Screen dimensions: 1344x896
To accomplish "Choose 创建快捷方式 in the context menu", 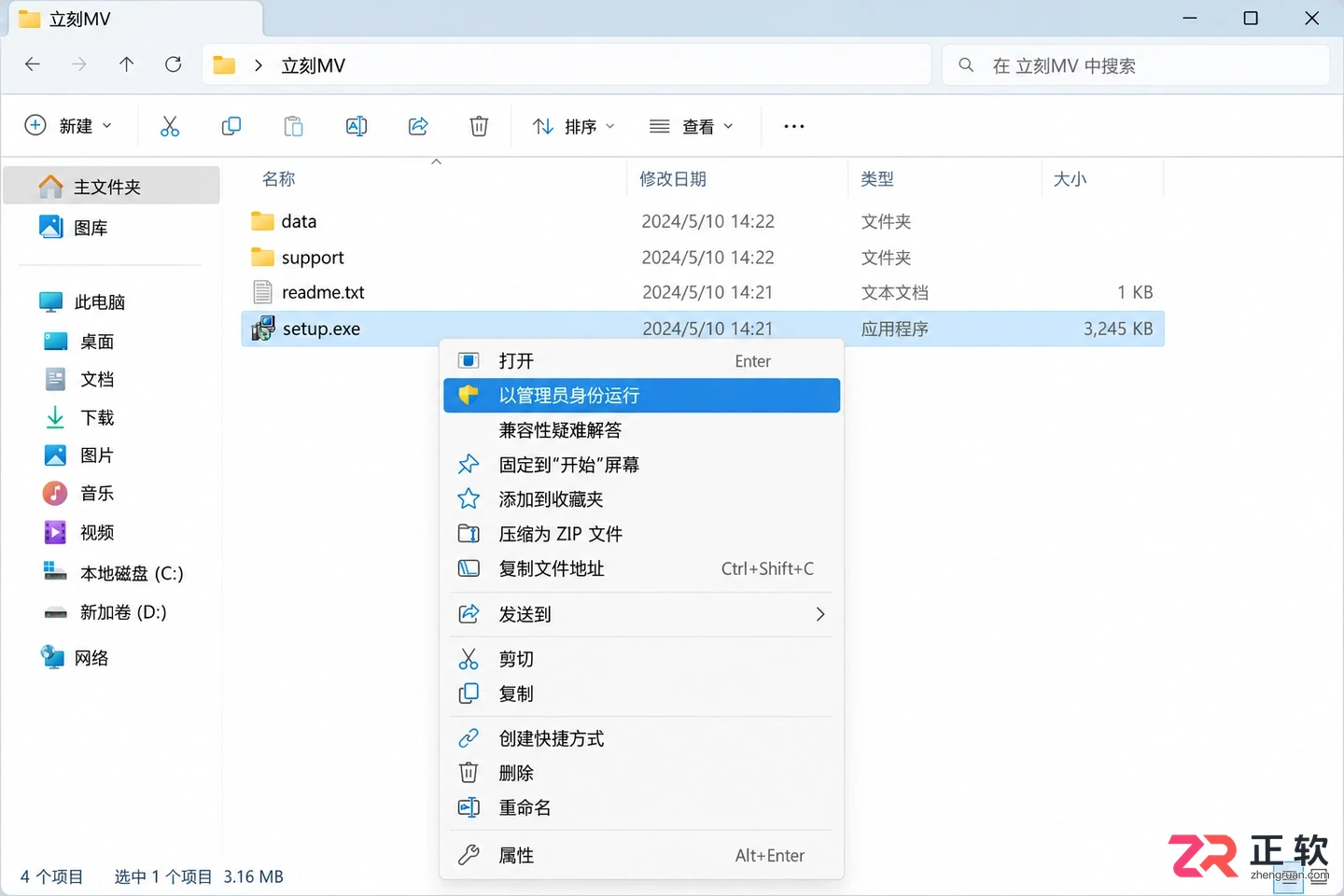I will 642,738.
